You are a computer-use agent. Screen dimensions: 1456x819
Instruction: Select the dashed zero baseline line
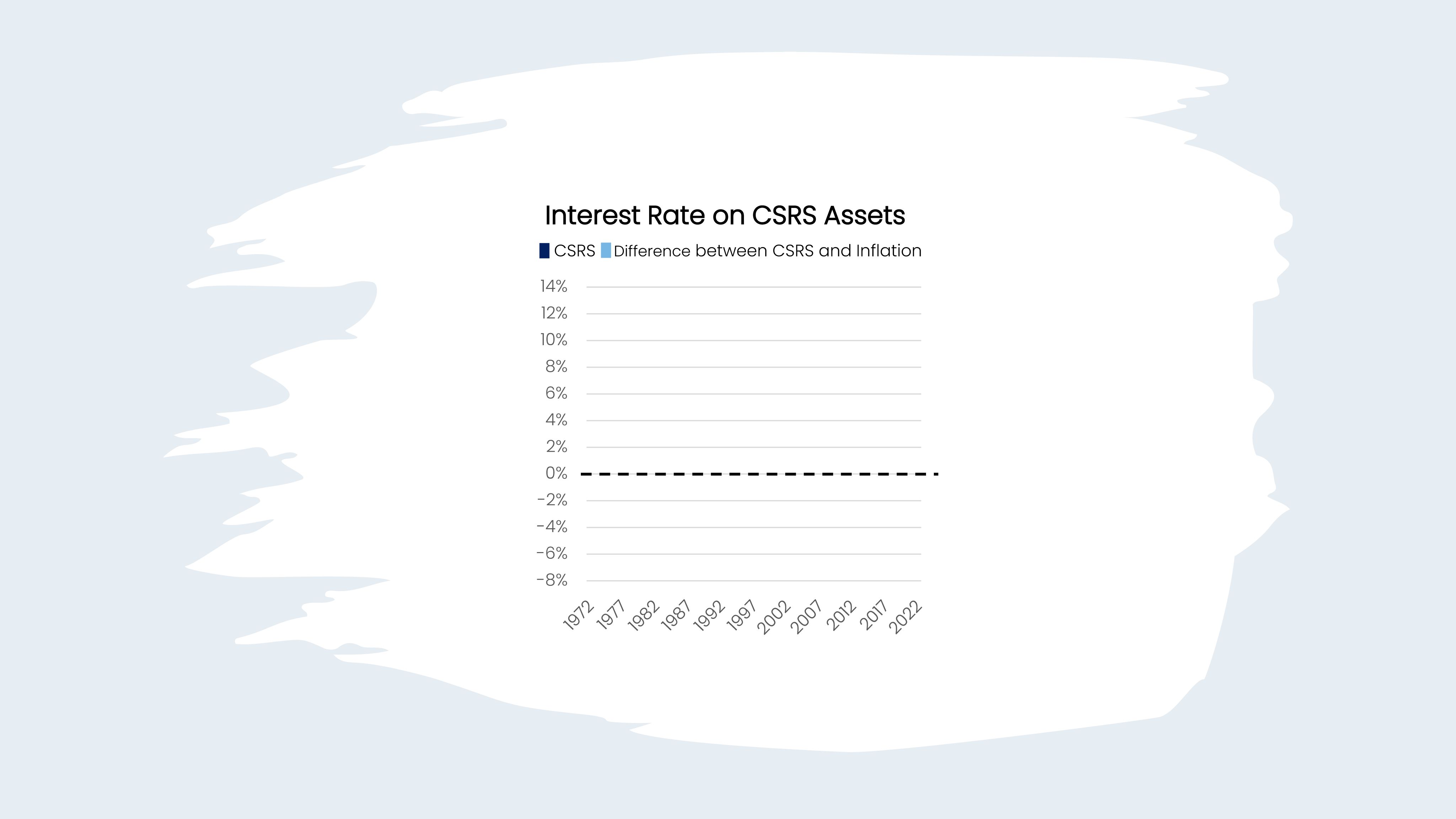[758, 473]
